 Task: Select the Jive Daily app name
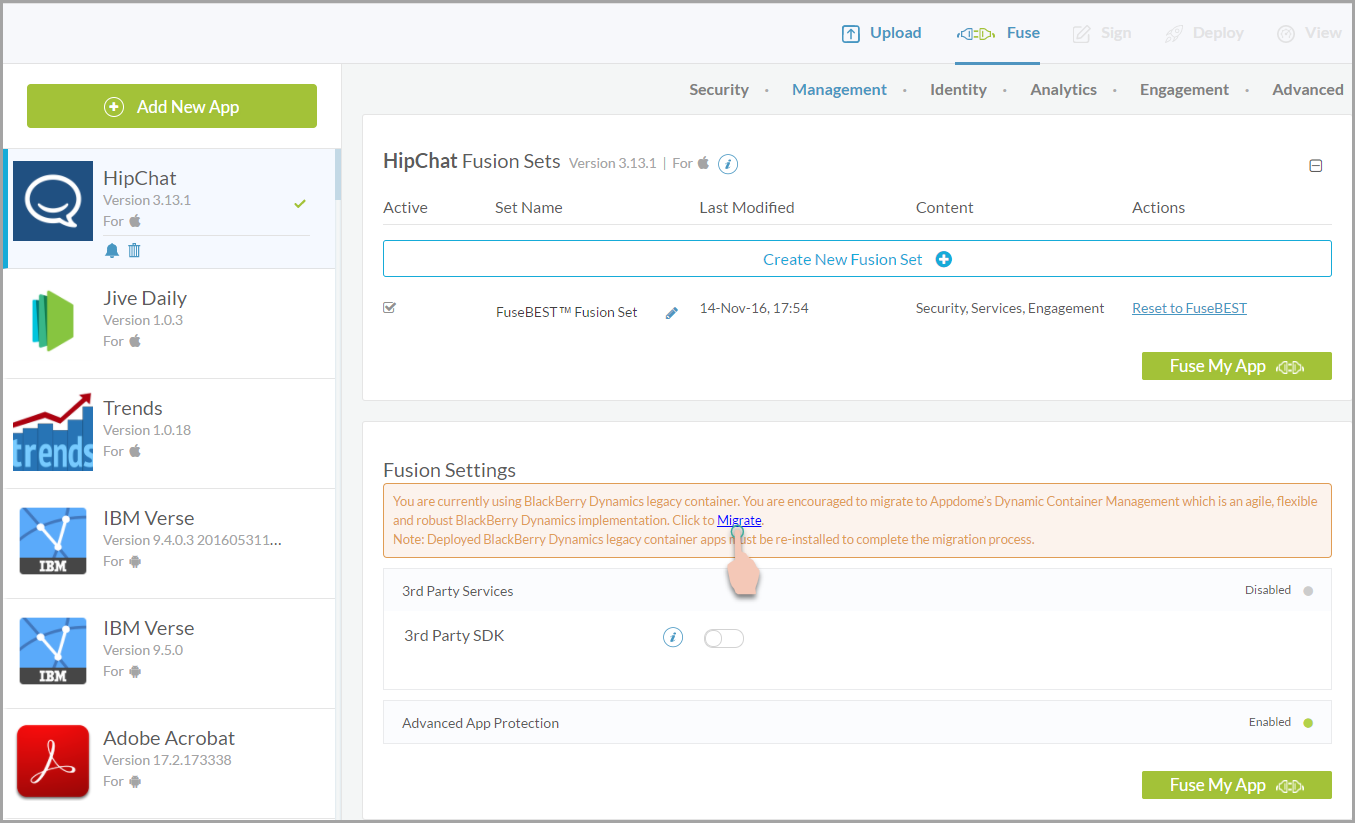pyautogui.click(x=145, y=298)
